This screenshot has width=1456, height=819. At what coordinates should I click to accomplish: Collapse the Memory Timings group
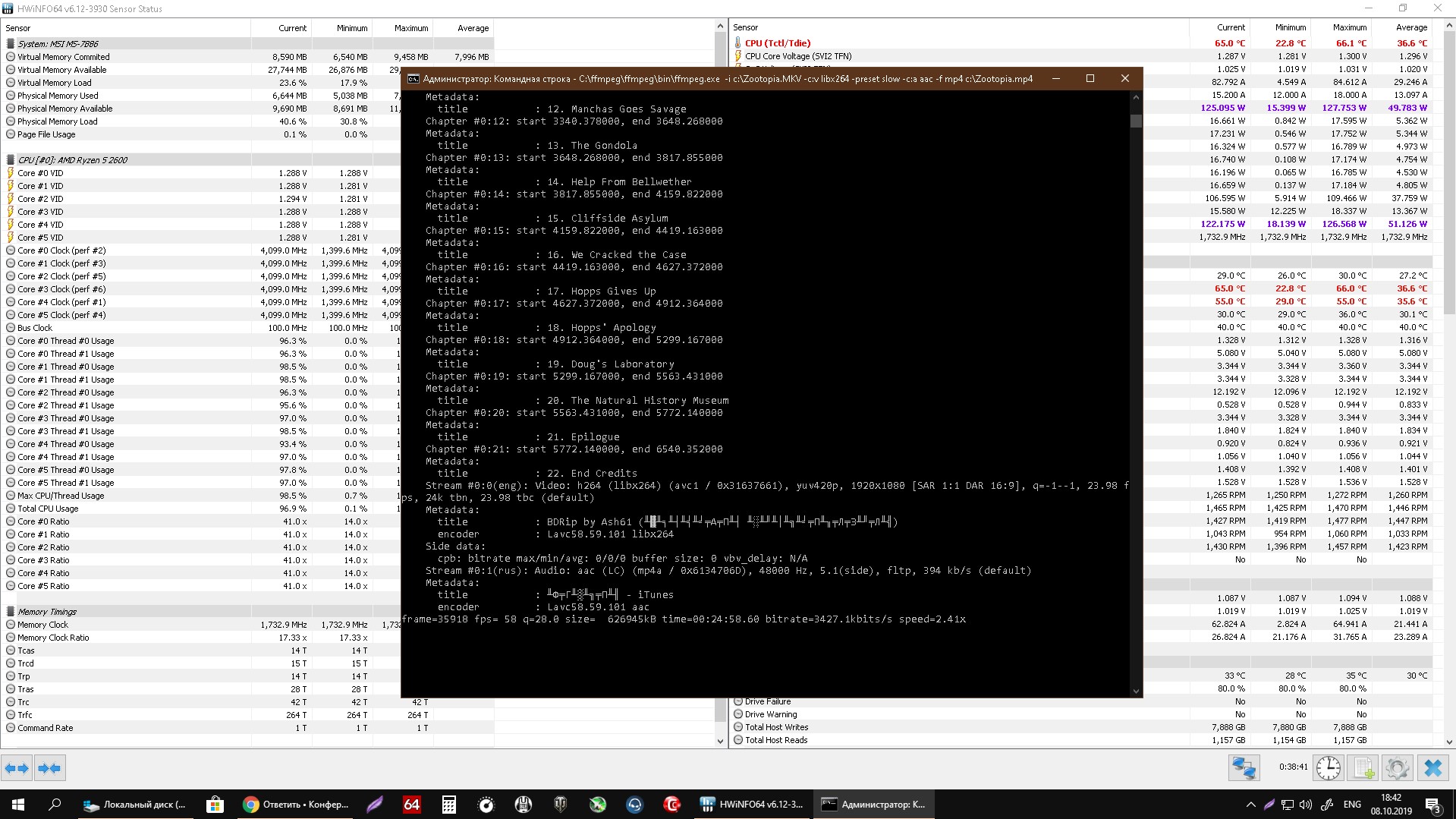pyautogui.click(x=11, y=612)
